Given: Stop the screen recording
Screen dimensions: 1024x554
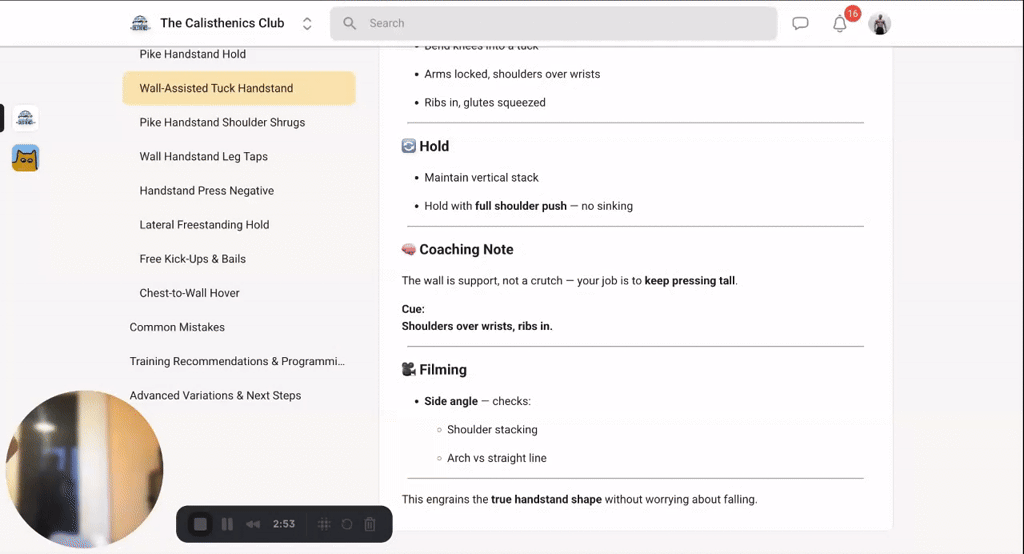Looking at the screenshot, I should tap(200, 524).
